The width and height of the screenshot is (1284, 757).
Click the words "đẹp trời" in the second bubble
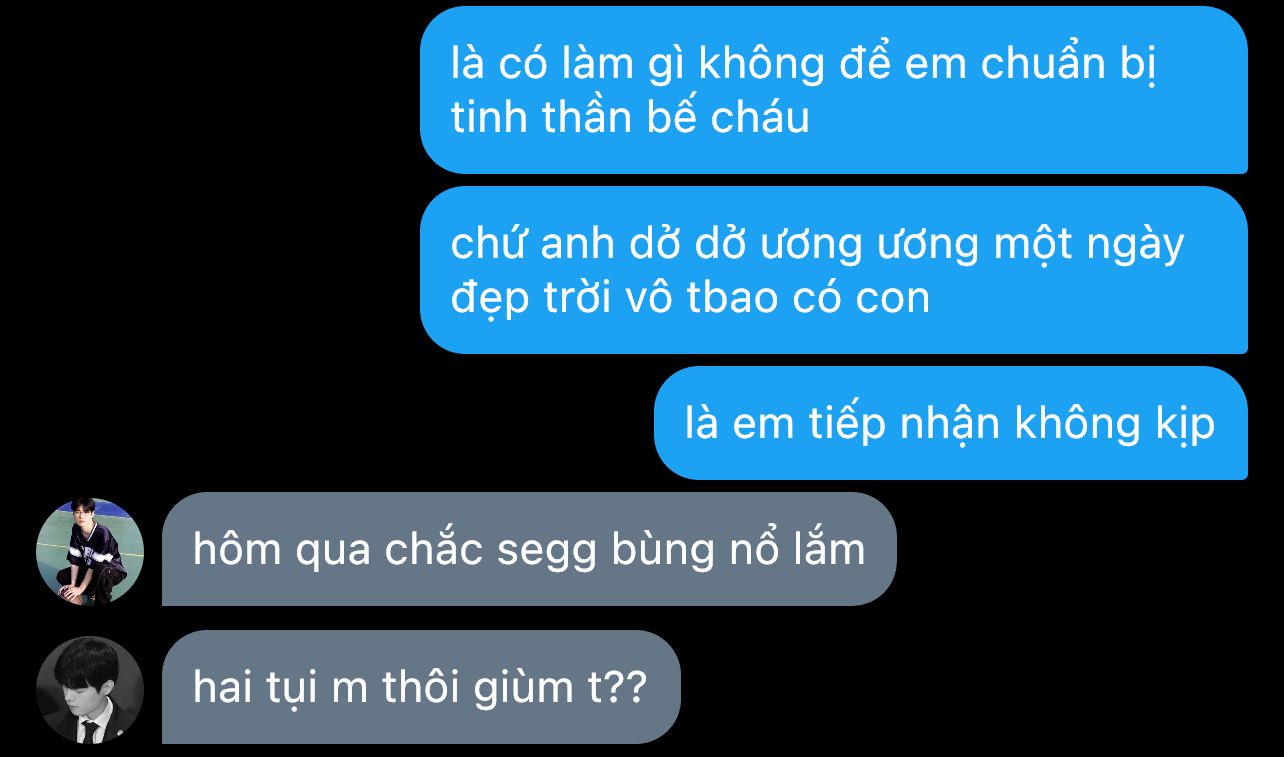click(520, 299)
